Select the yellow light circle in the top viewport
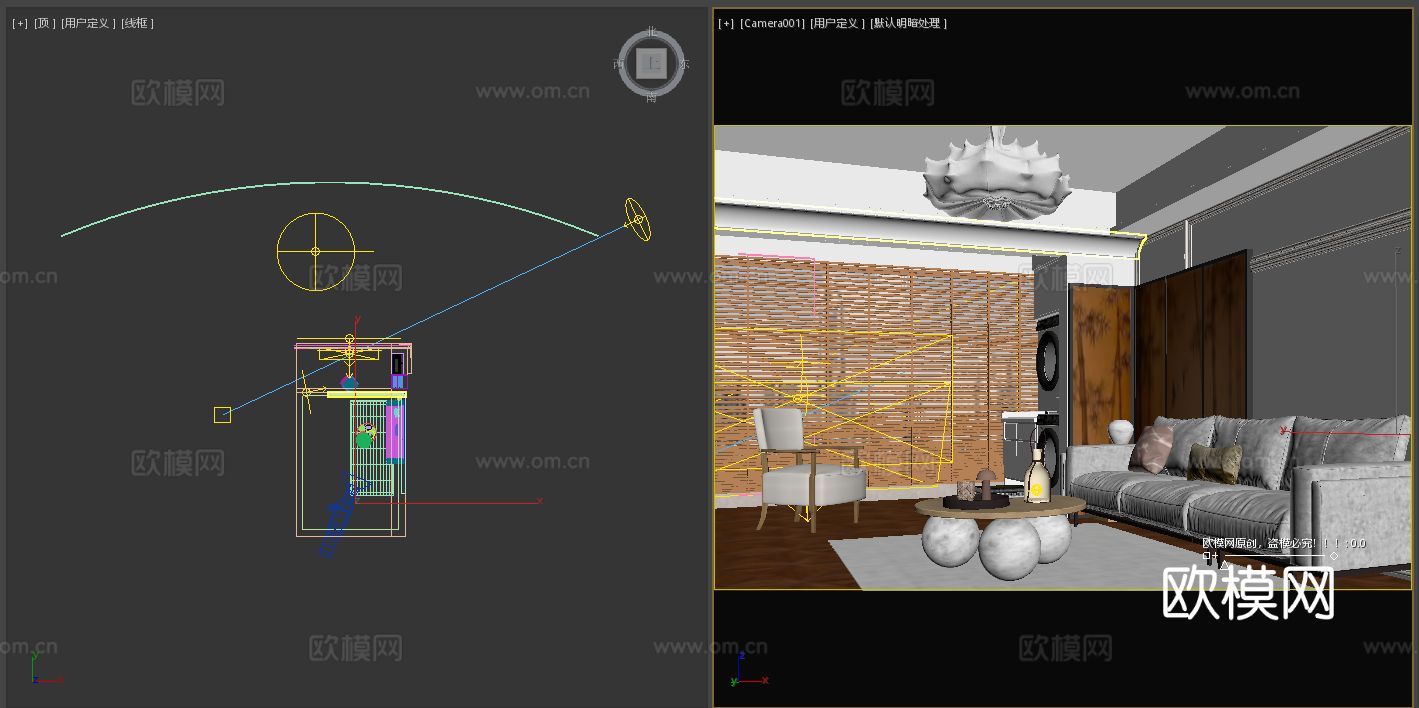The image size is (1419, 708). coord(317,251)
